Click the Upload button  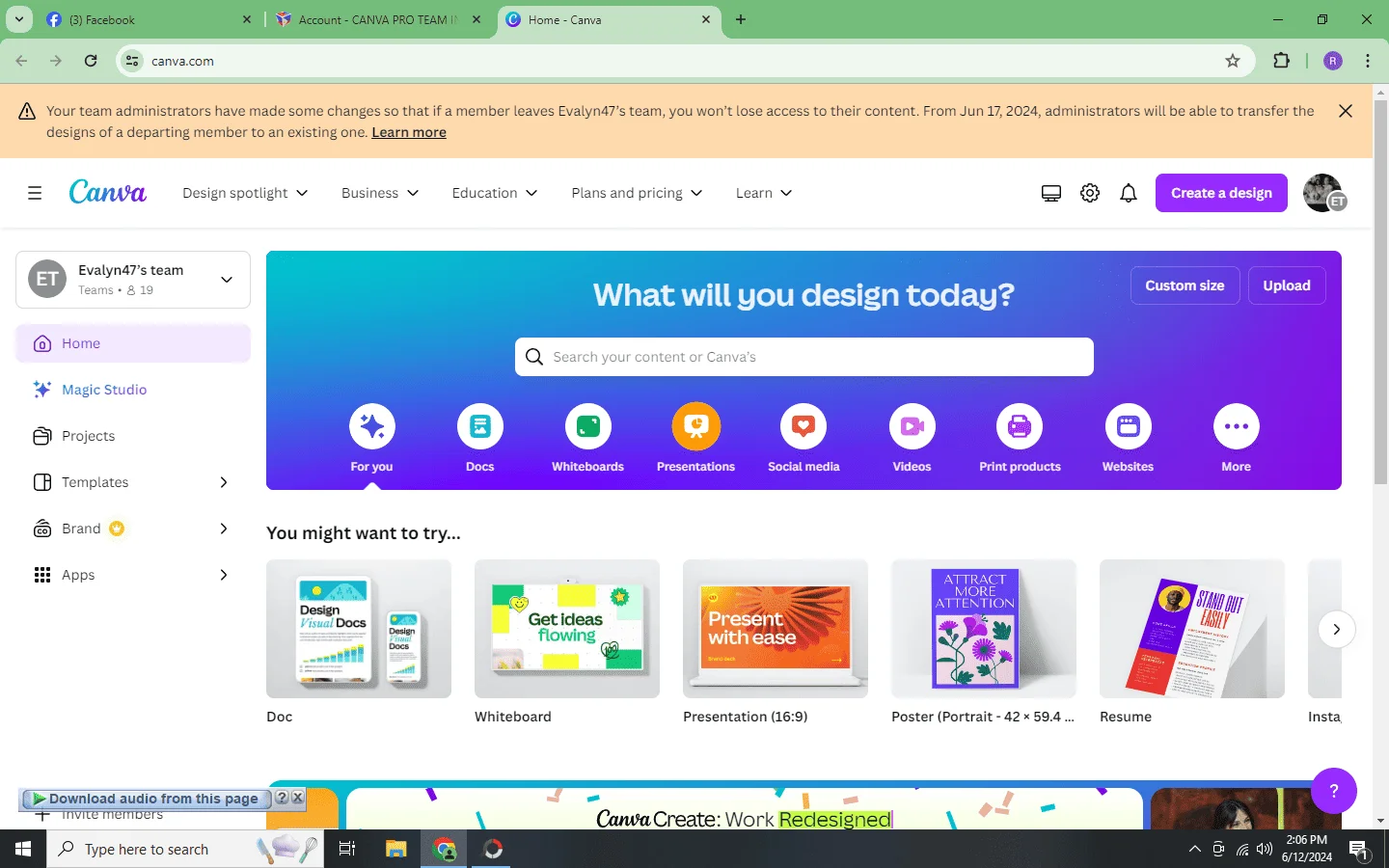pos(1287,285)
